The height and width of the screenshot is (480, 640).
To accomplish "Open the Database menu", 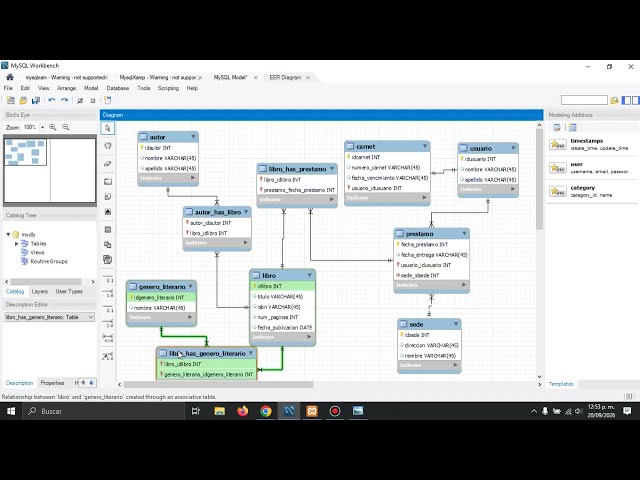I will click(118, 88).
